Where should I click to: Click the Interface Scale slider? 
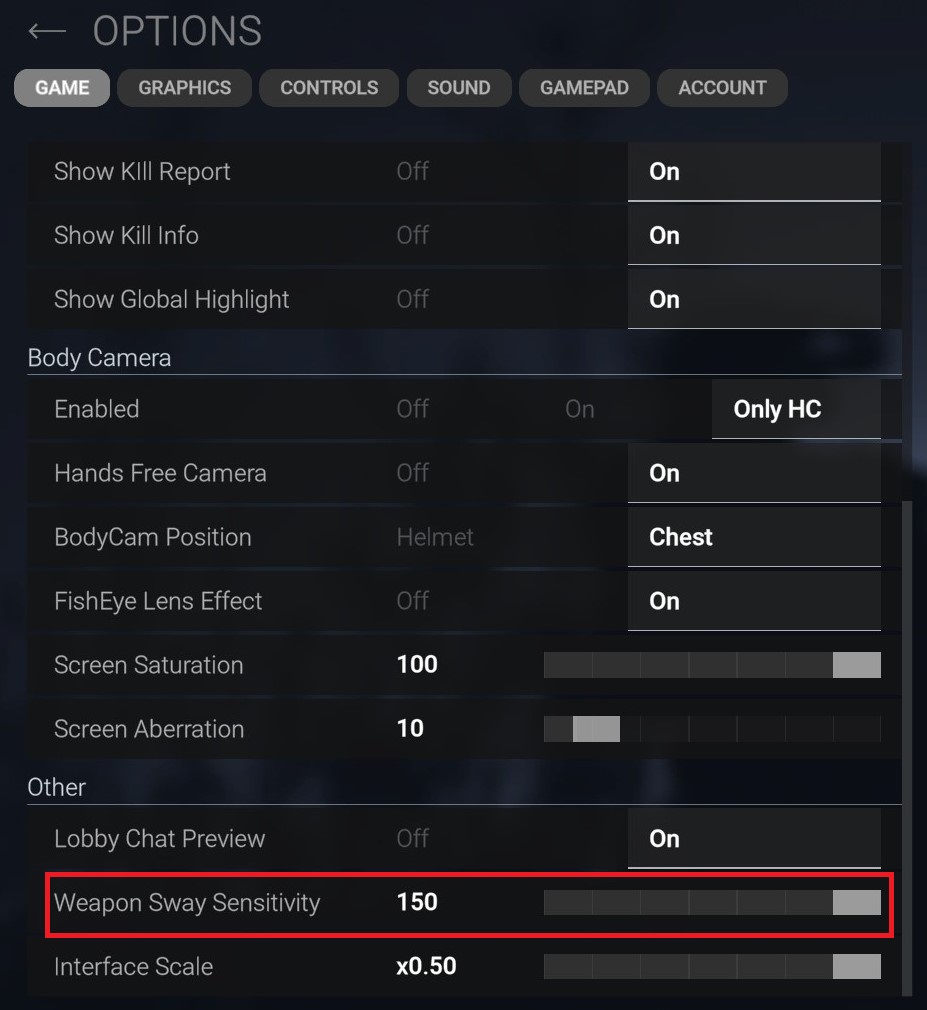pos(712,967)
